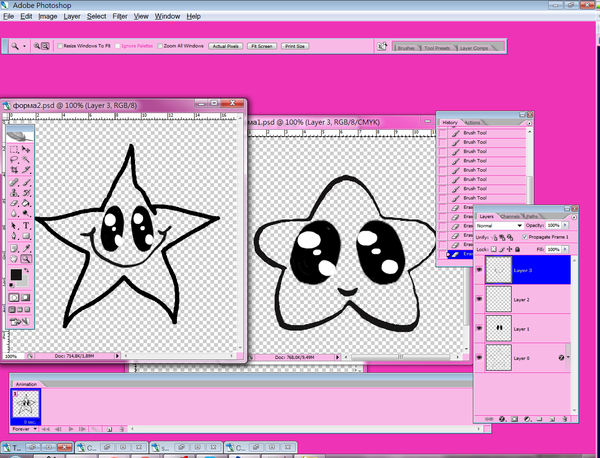Click the zoom out icon in options bar
The image size is (600, 458).
coord(46,46)
